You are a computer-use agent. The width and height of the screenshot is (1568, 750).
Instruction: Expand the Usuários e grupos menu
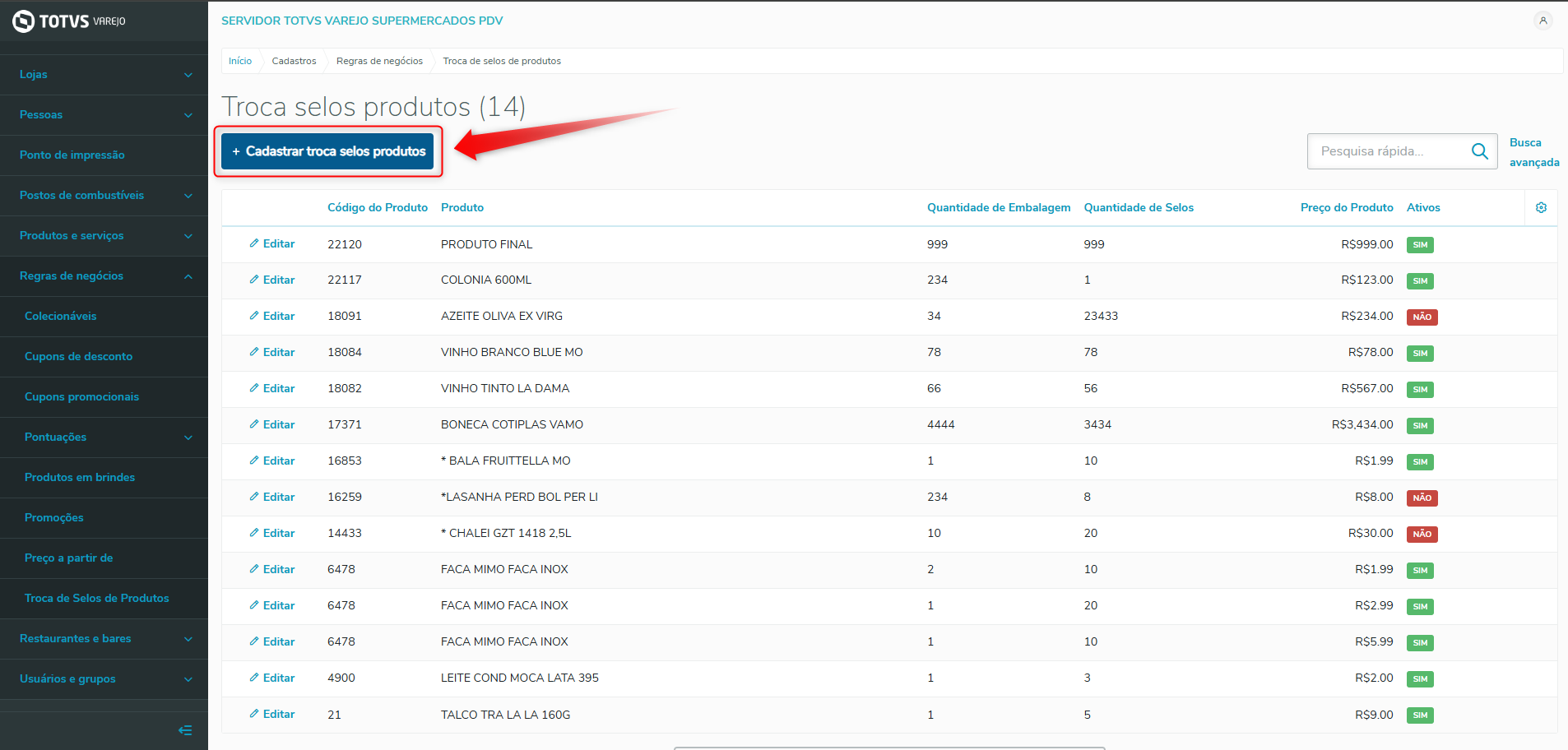click(x=104, y=678)
